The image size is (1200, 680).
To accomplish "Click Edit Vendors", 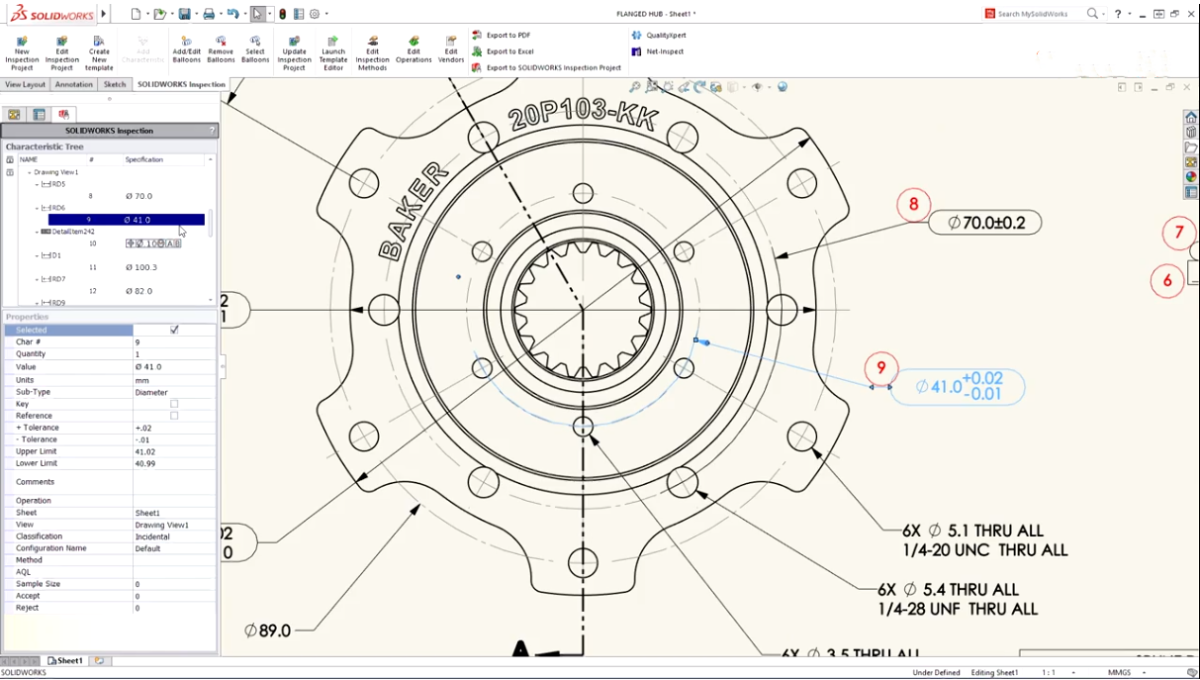I will tap(451, 50).
